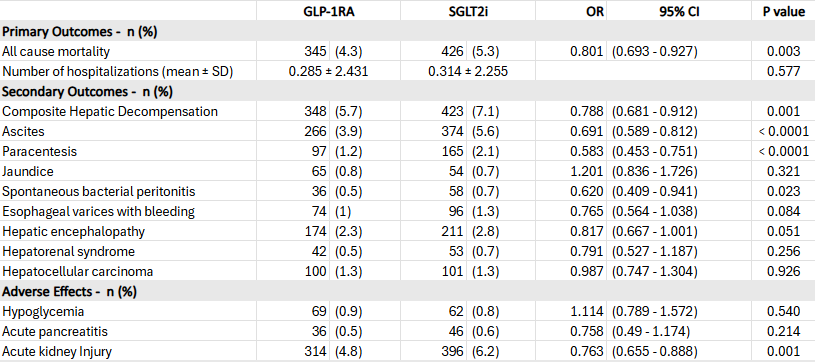Click the 95% CI header cell

coord(679,11)
